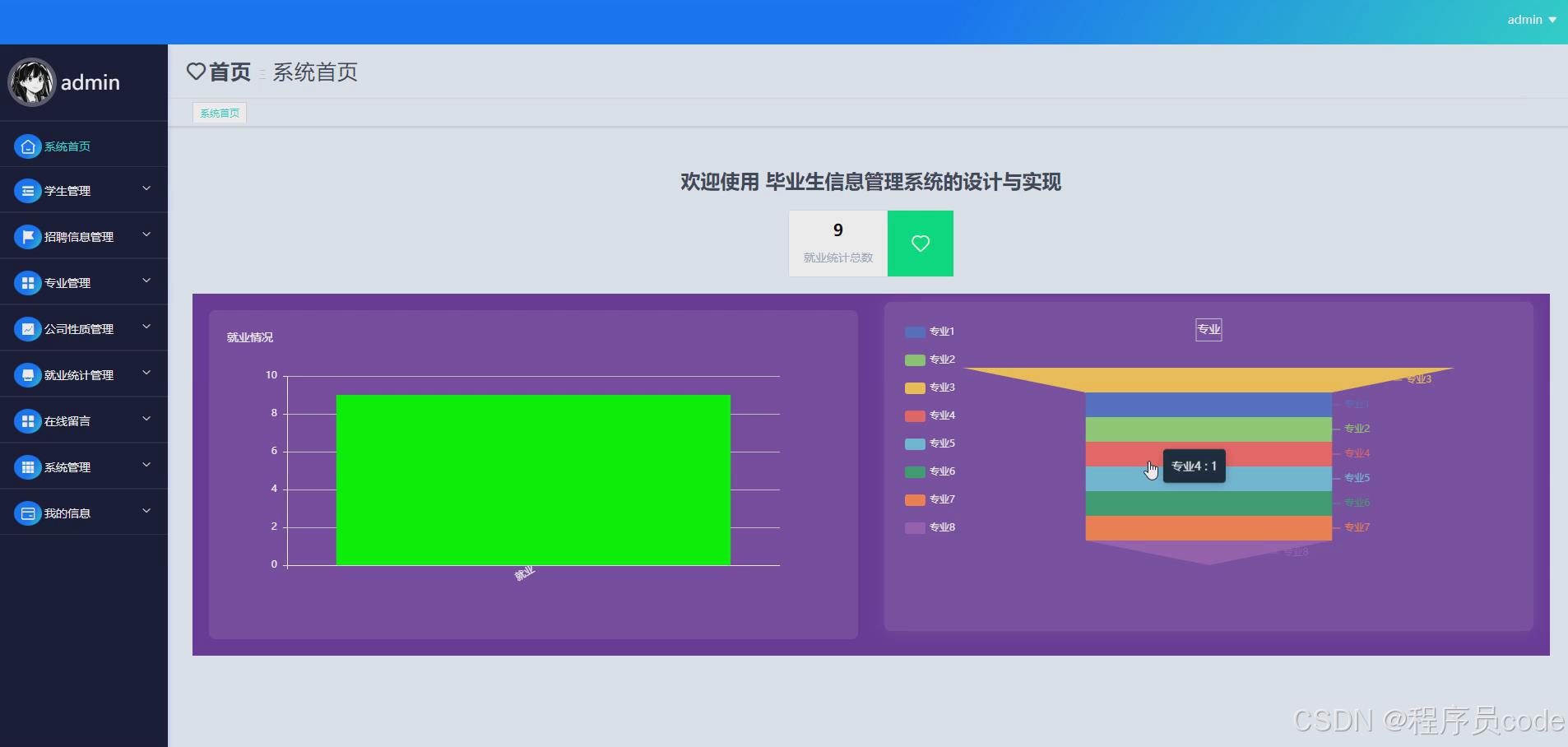Open 专业管理 via its grid icon
The width and height of the screenshot is (1568, 747).
pos(28,282)
